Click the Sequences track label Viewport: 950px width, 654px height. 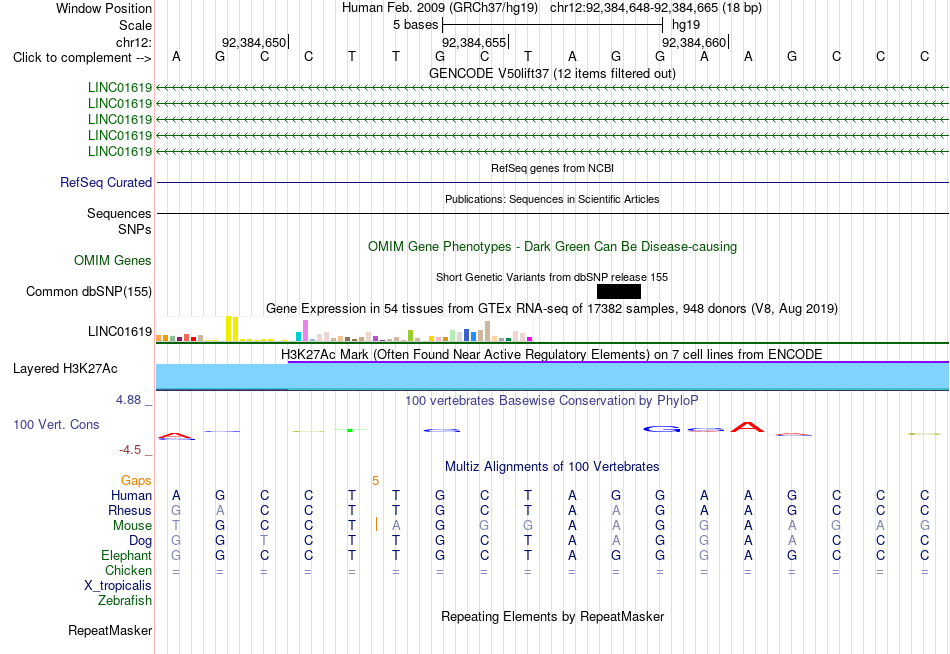click(x=119, y=213)
